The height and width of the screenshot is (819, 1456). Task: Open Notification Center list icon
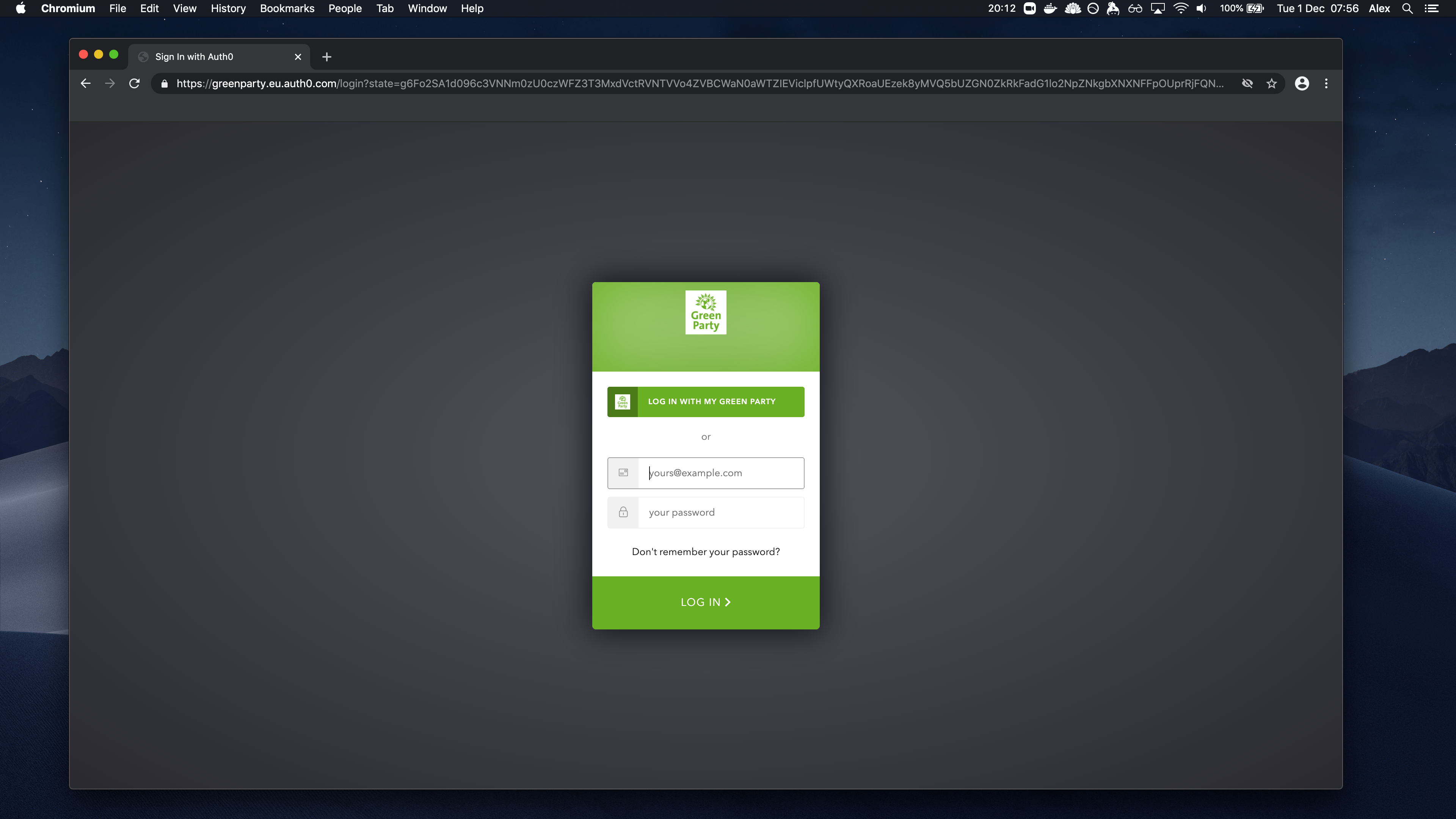pos(1431,8)
